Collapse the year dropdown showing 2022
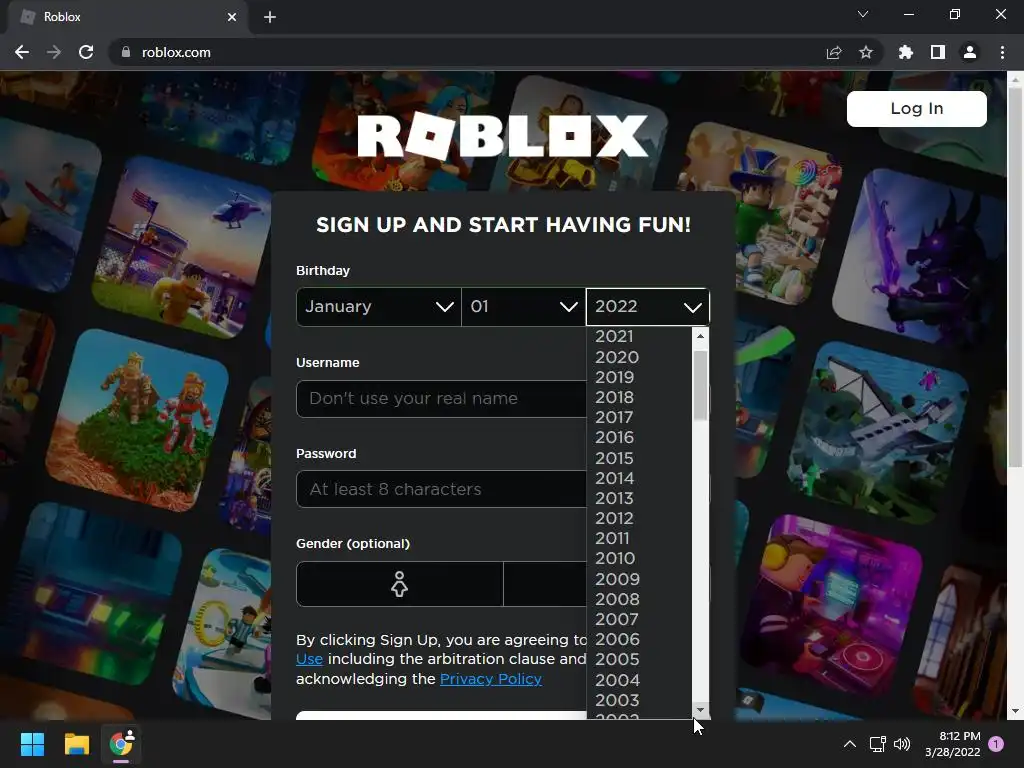1024x768 pixels. click(x=647, y=306)
